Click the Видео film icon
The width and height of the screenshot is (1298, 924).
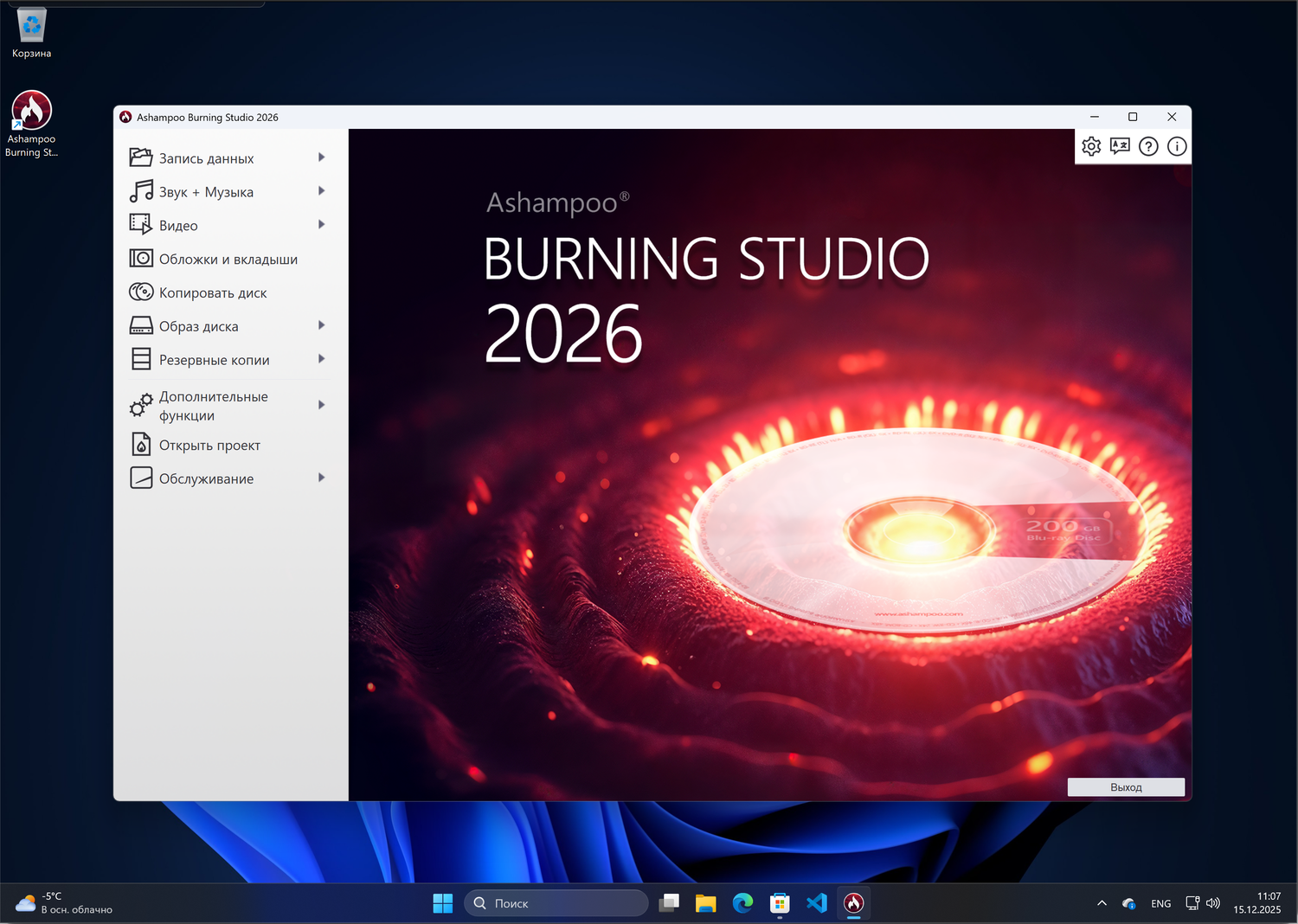tap(141, 225)
